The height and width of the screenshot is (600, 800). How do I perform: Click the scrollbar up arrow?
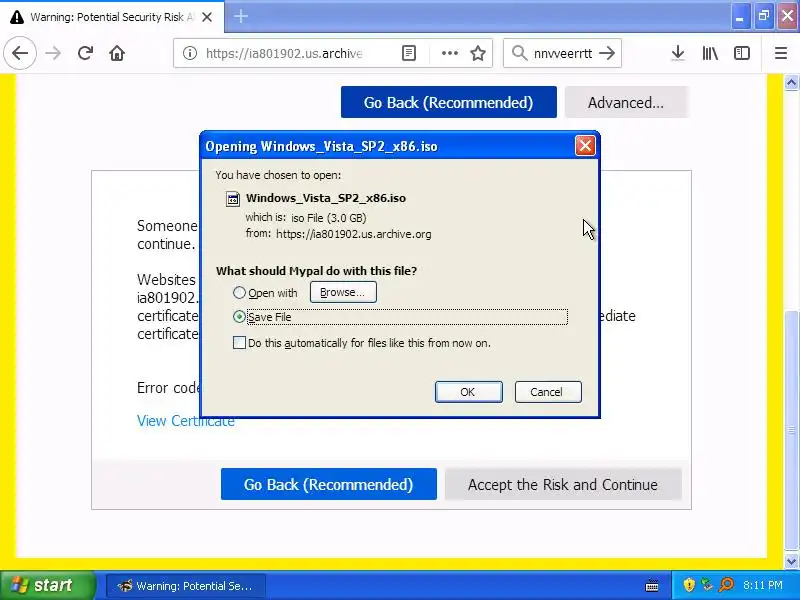[791, 83]
